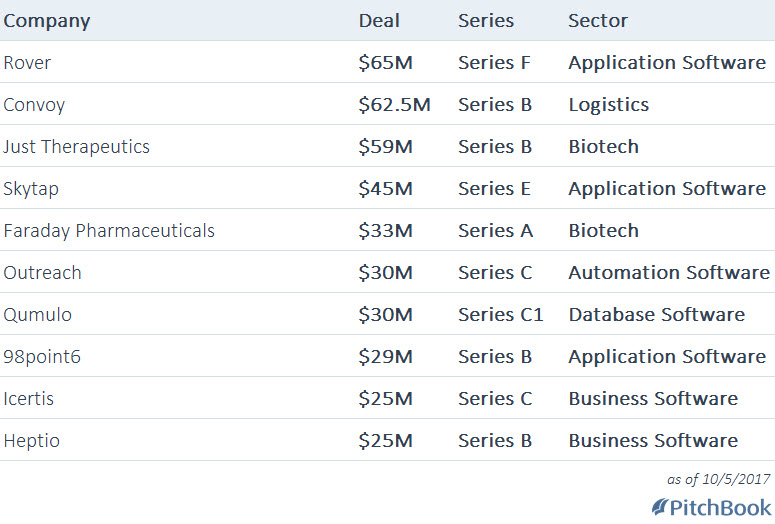Viewport: 775px width, 524px height.
Task: Click the PitchBook logo
Action: pyautogui.click(x=712, y=508)
